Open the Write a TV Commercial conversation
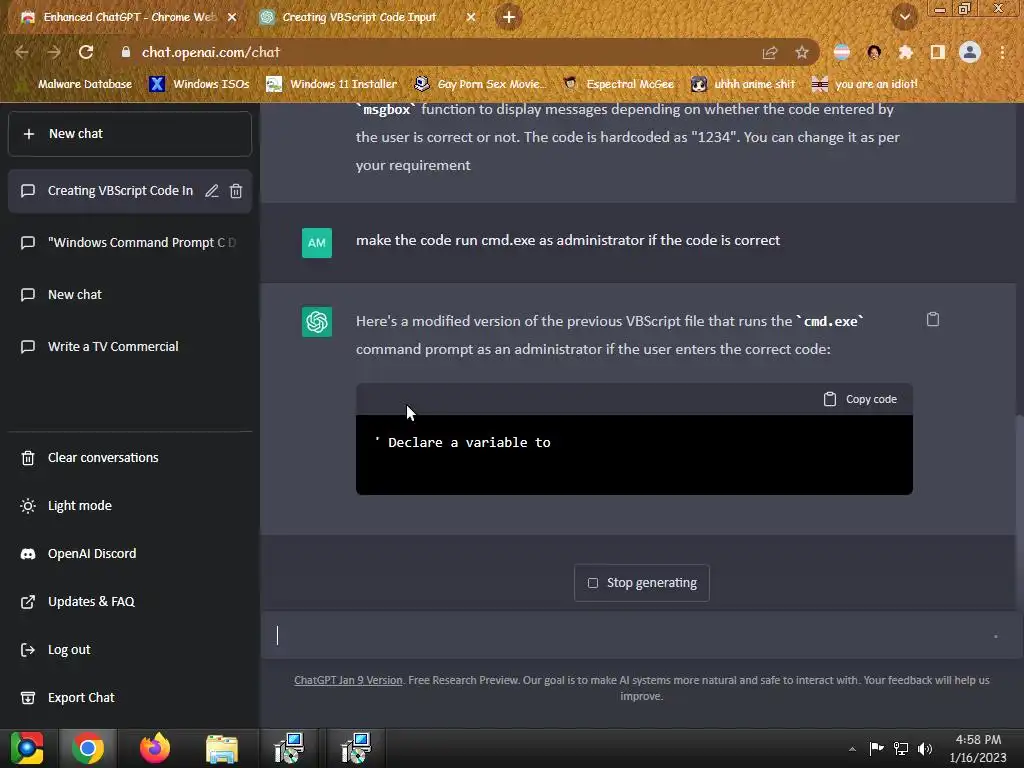This screenshot has height=768, width=1024. 129,347
